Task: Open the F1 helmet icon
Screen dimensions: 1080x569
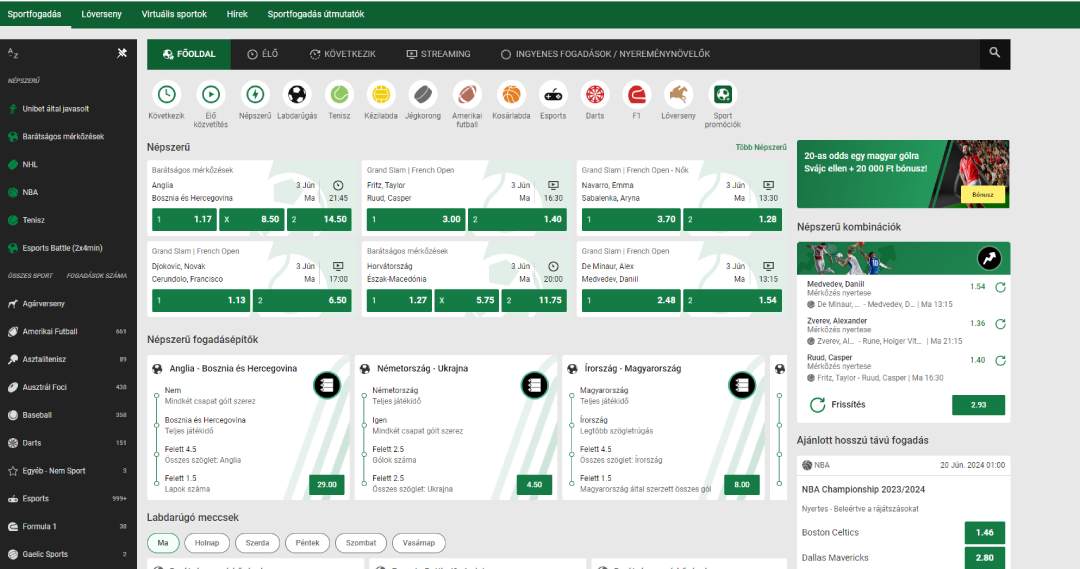Action: 636,94
